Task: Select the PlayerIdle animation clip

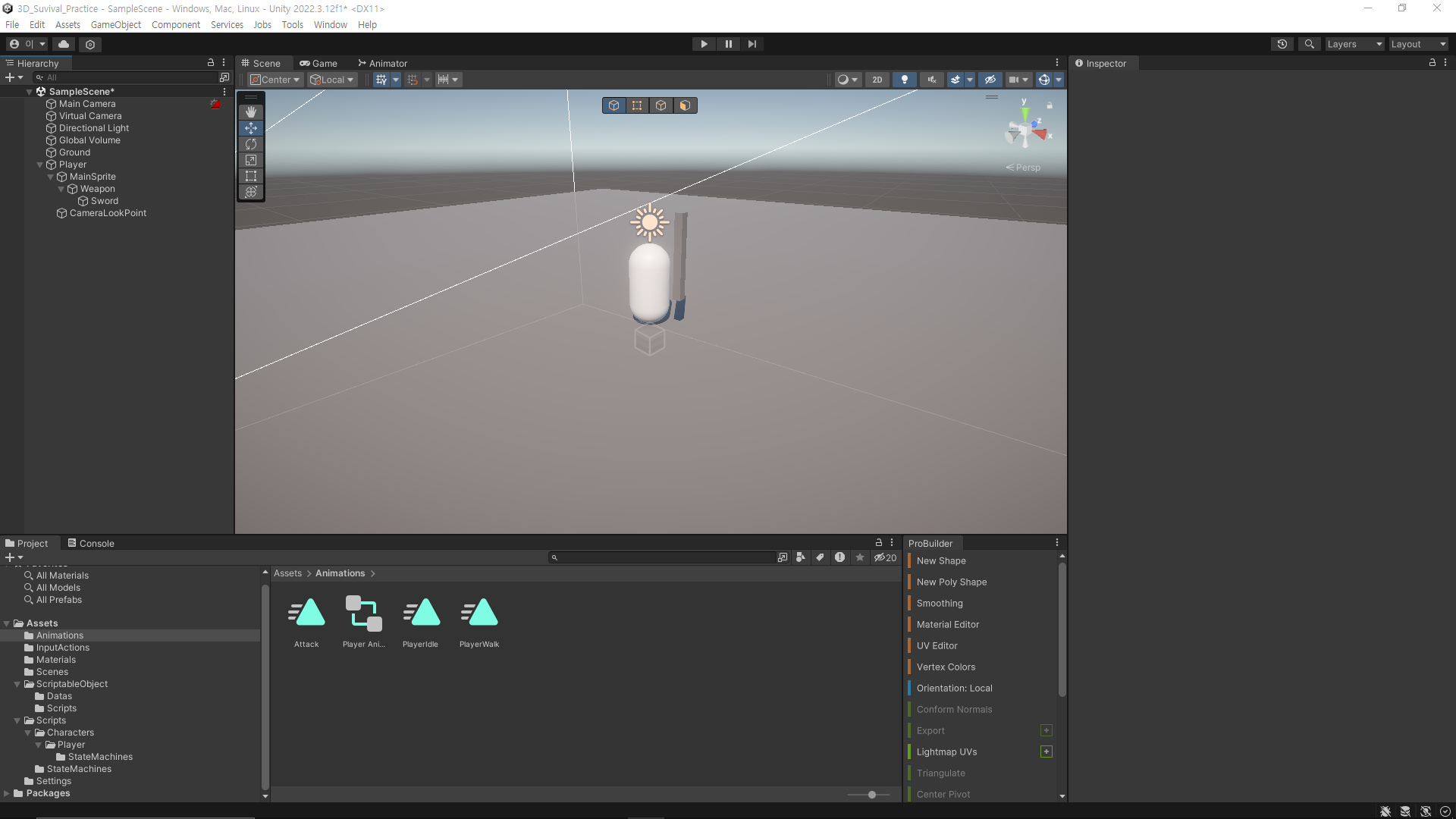Action: [421, 623]
